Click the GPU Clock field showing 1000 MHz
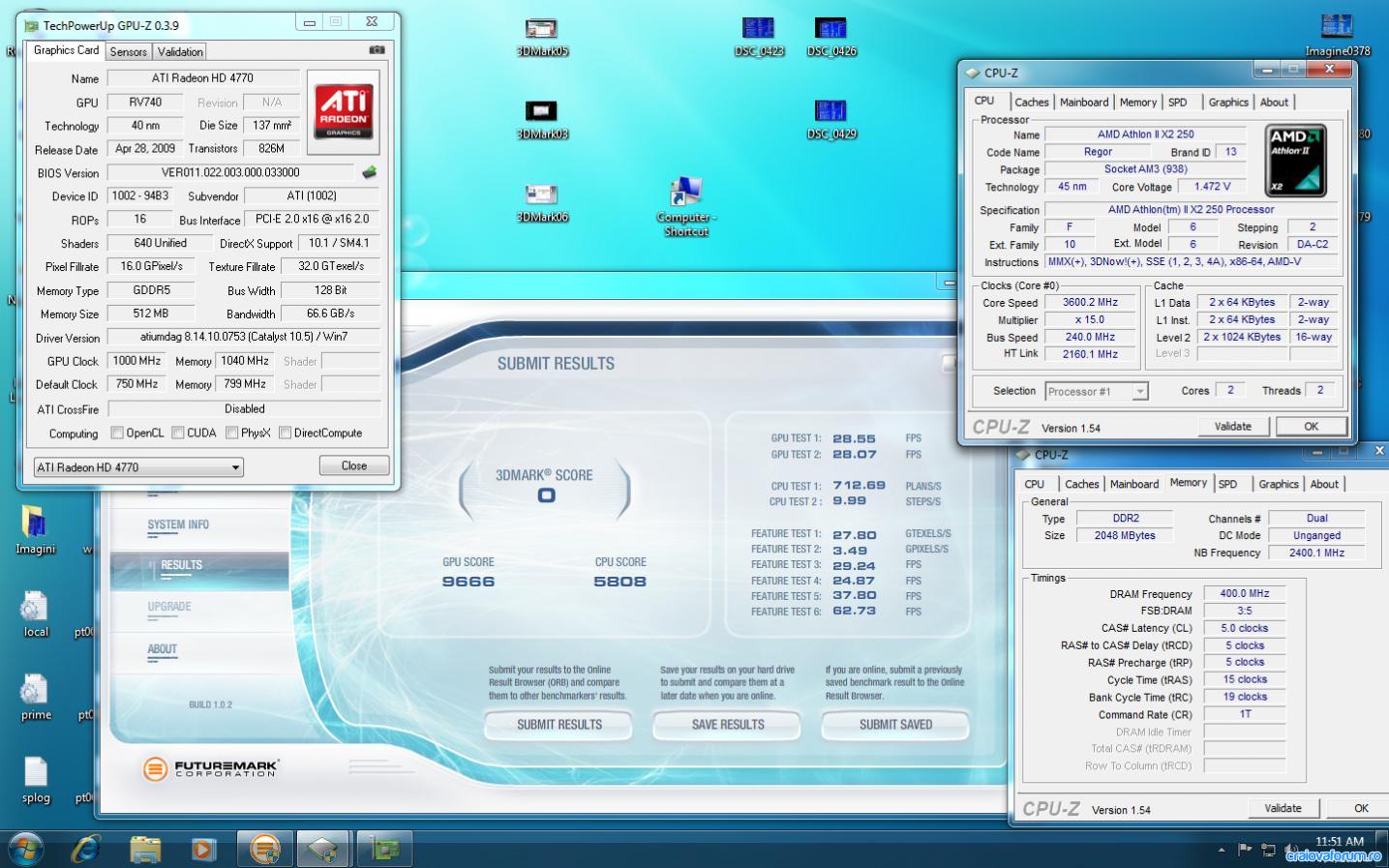This screenshot has width=1389, height=868. coord(137,361)
